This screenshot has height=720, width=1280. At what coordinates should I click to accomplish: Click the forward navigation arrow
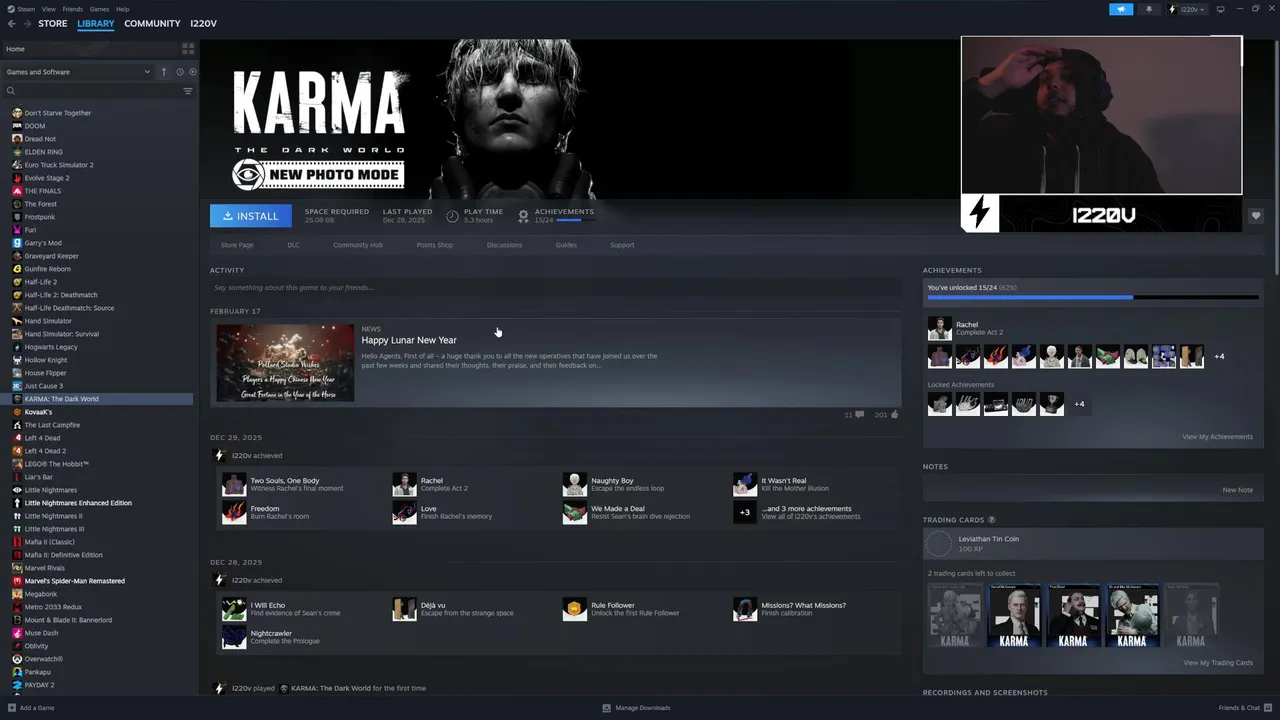(x=26, y=23)
